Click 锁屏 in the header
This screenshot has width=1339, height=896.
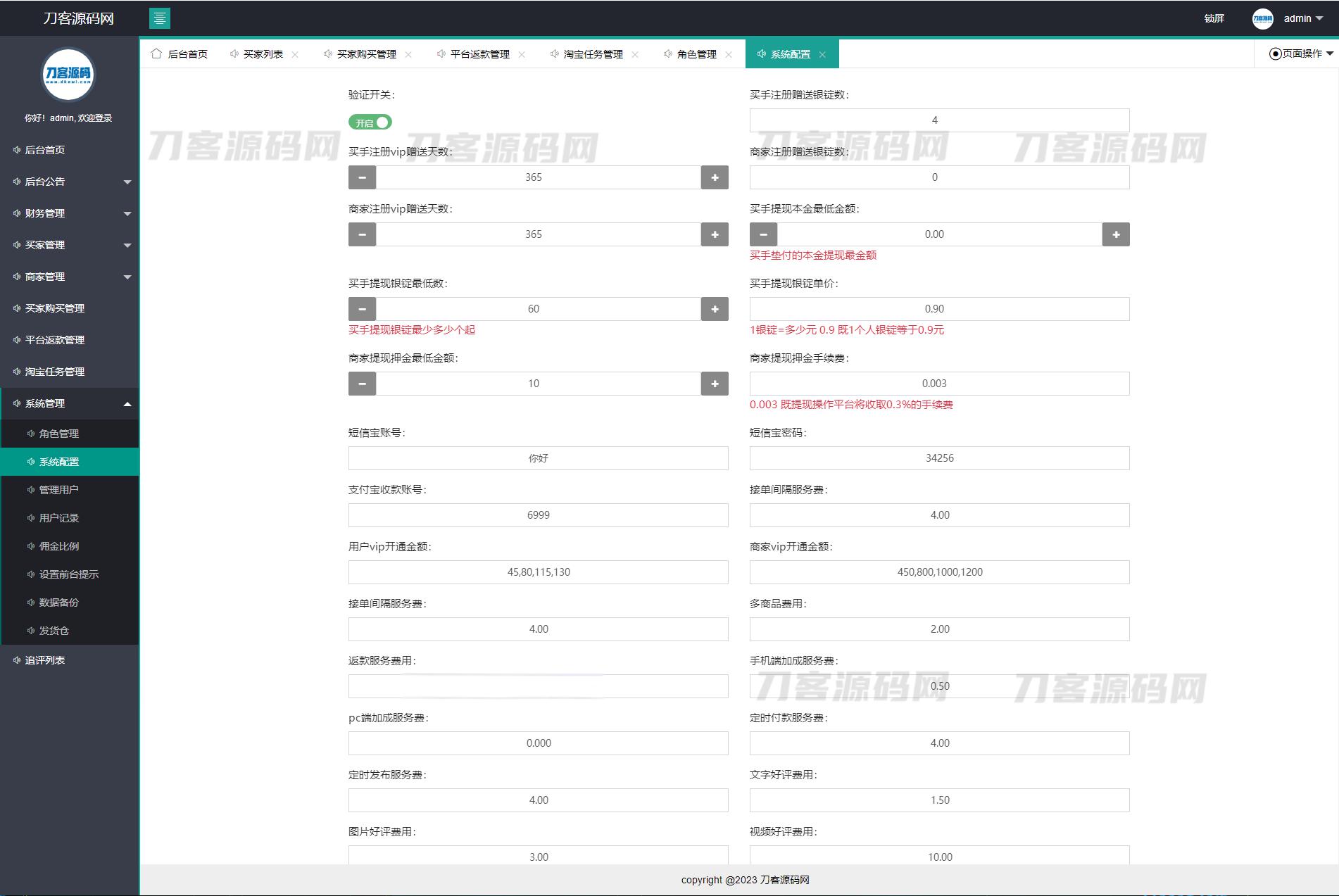(x=1214, y=18)
